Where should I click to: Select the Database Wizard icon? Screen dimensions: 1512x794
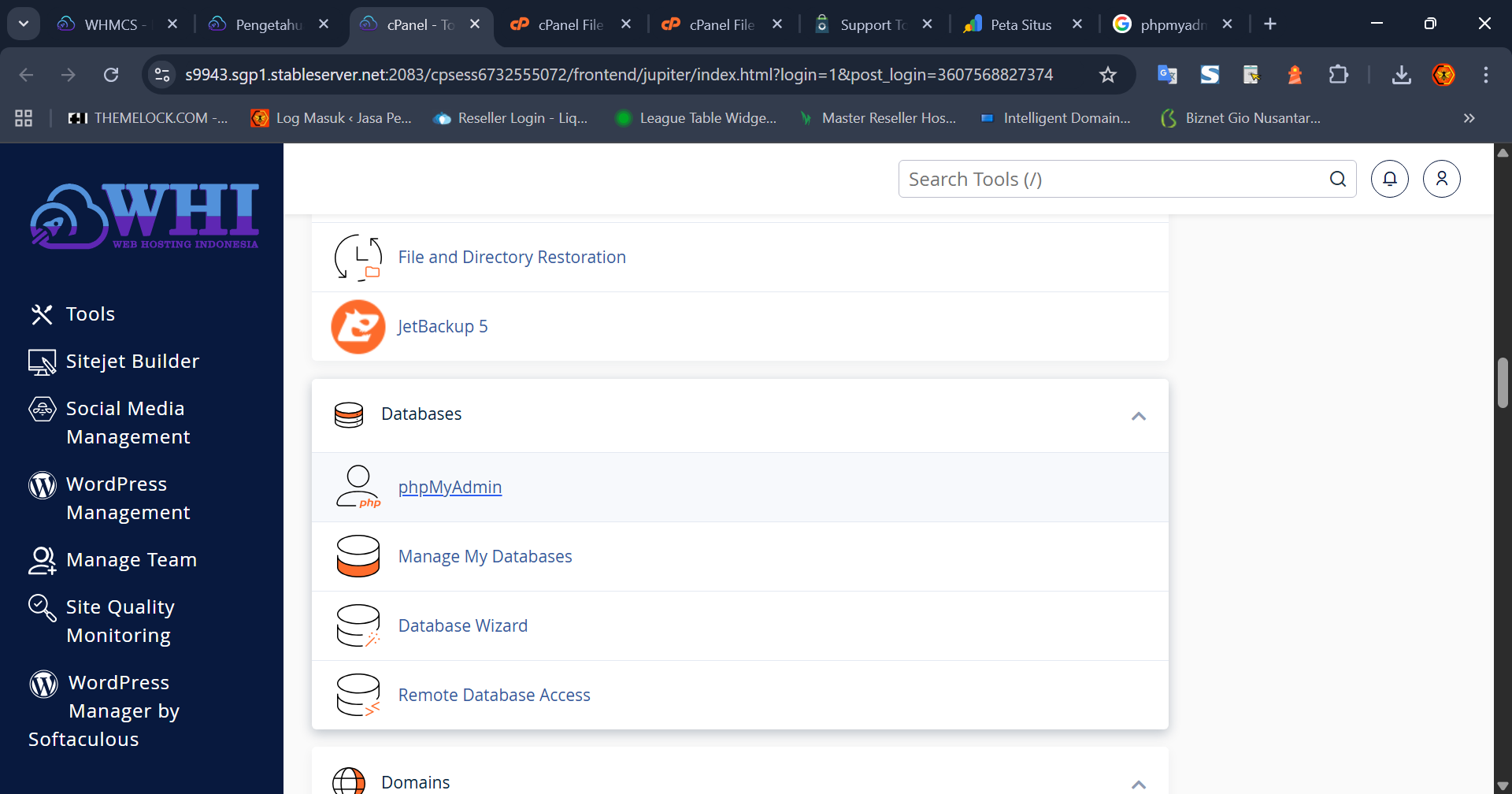click(358, 625)
